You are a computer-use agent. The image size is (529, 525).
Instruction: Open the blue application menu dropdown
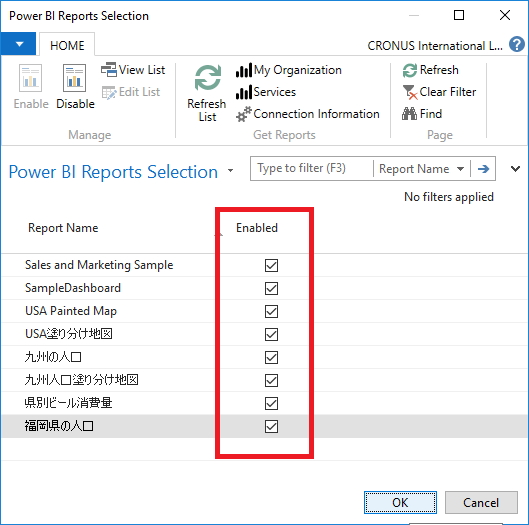(18, 44)
